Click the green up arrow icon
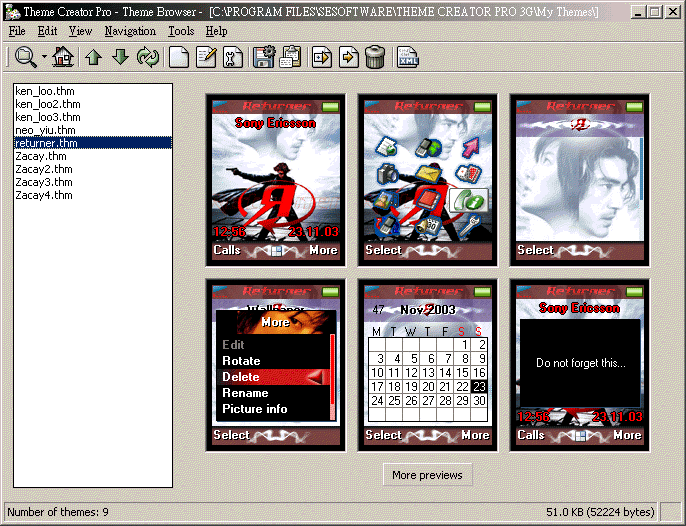Image resolution: width=686 pixels, height=526 pixels. 93,57
